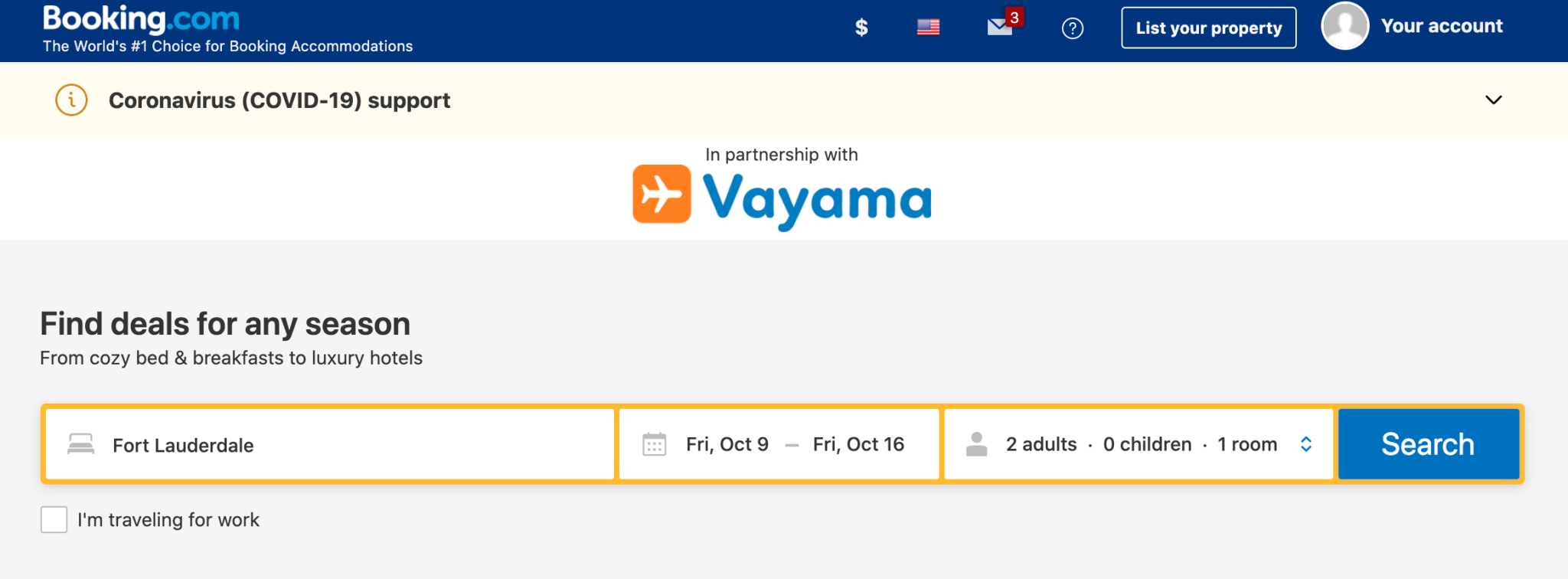Open the currency selector dollar icon
Image resolution: width=1568 pixels, height=579 pixels.
pyautogui.click(x=862, y=28)
